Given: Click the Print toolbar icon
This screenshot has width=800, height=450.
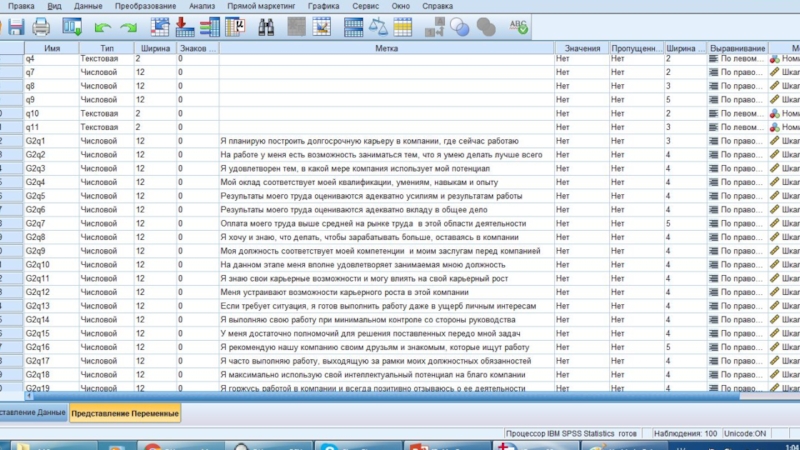Looking at the screenshot, I should click(41, 27).
